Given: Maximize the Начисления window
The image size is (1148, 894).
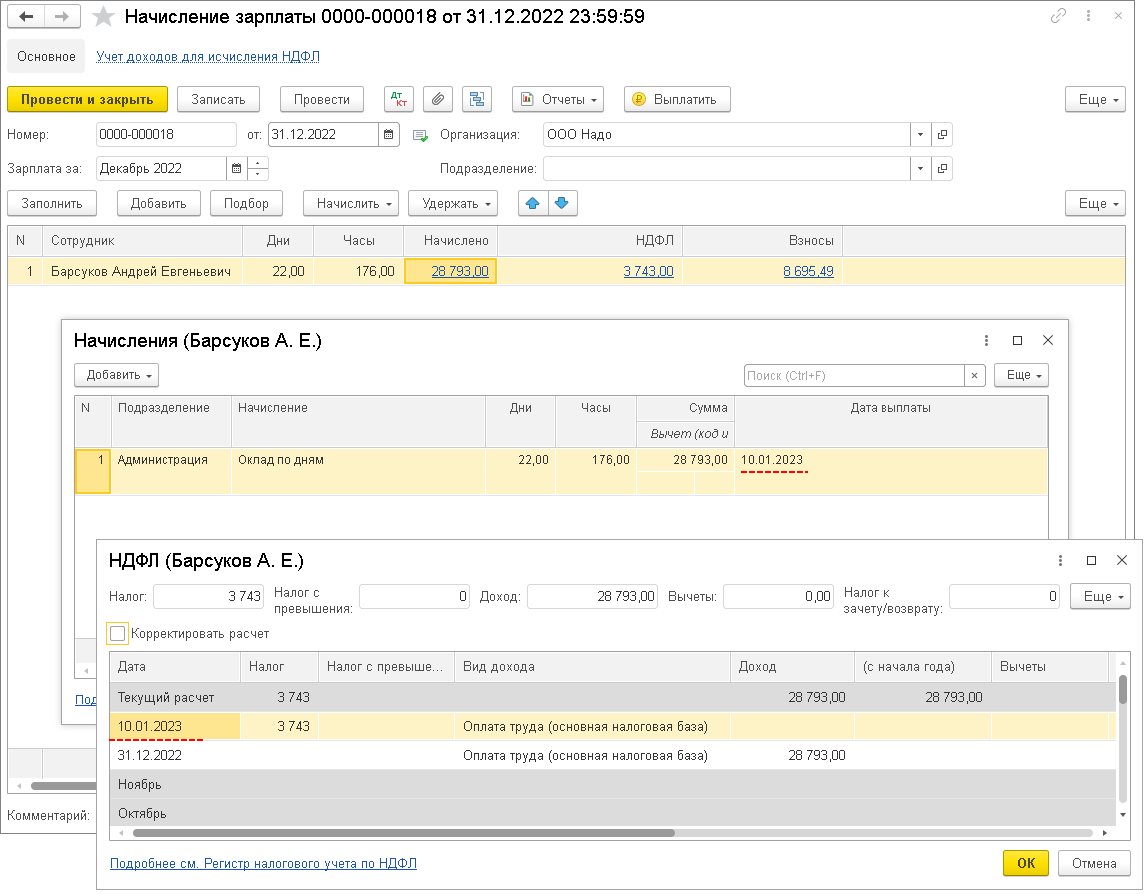Looking at the screenshot, I should [1017, 340].
